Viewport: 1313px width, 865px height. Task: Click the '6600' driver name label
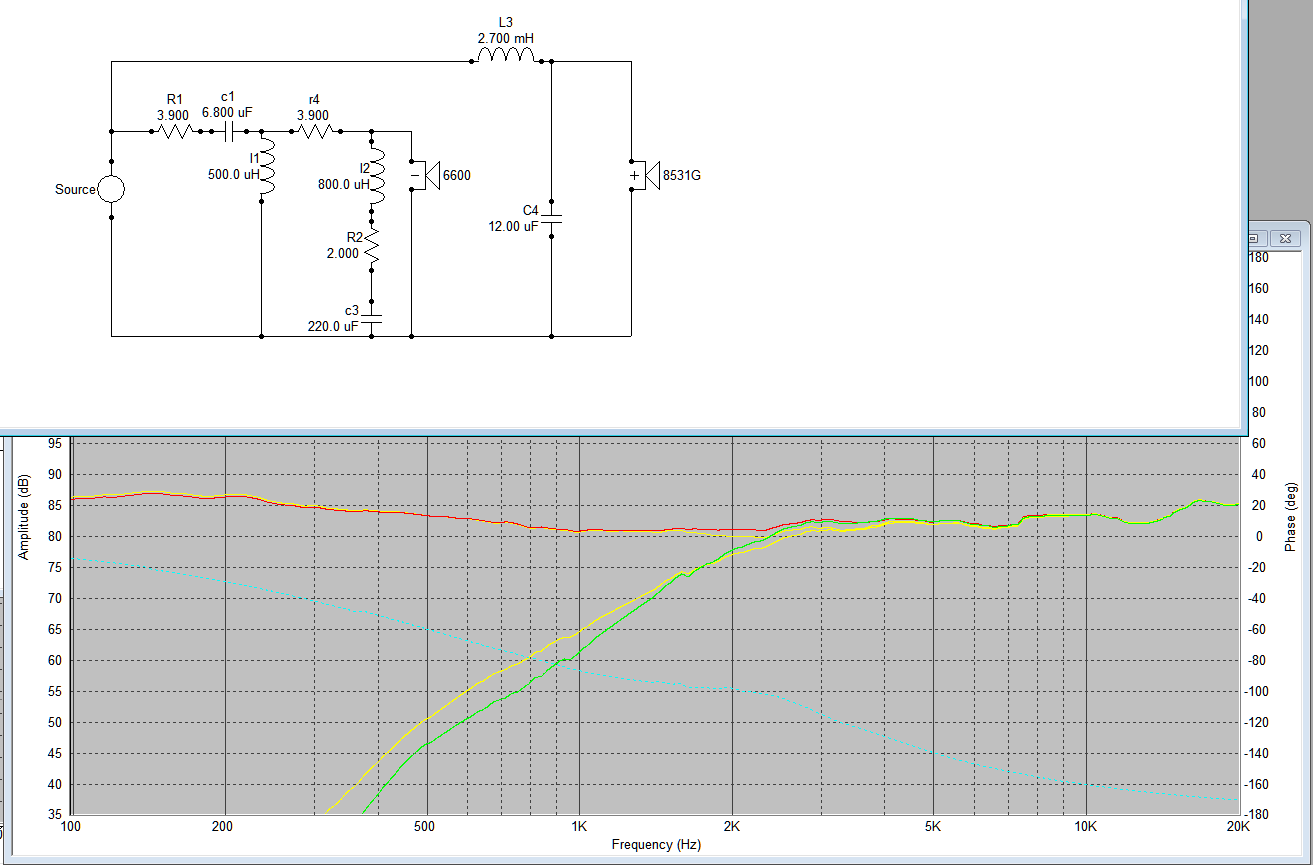pyautogui.click(x=457, y=176)
